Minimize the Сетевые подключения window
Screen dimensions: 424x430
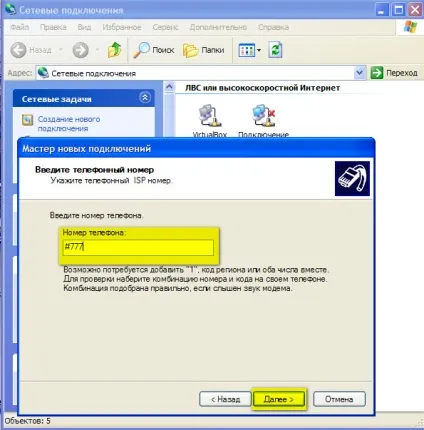click(x=382, y=10)
